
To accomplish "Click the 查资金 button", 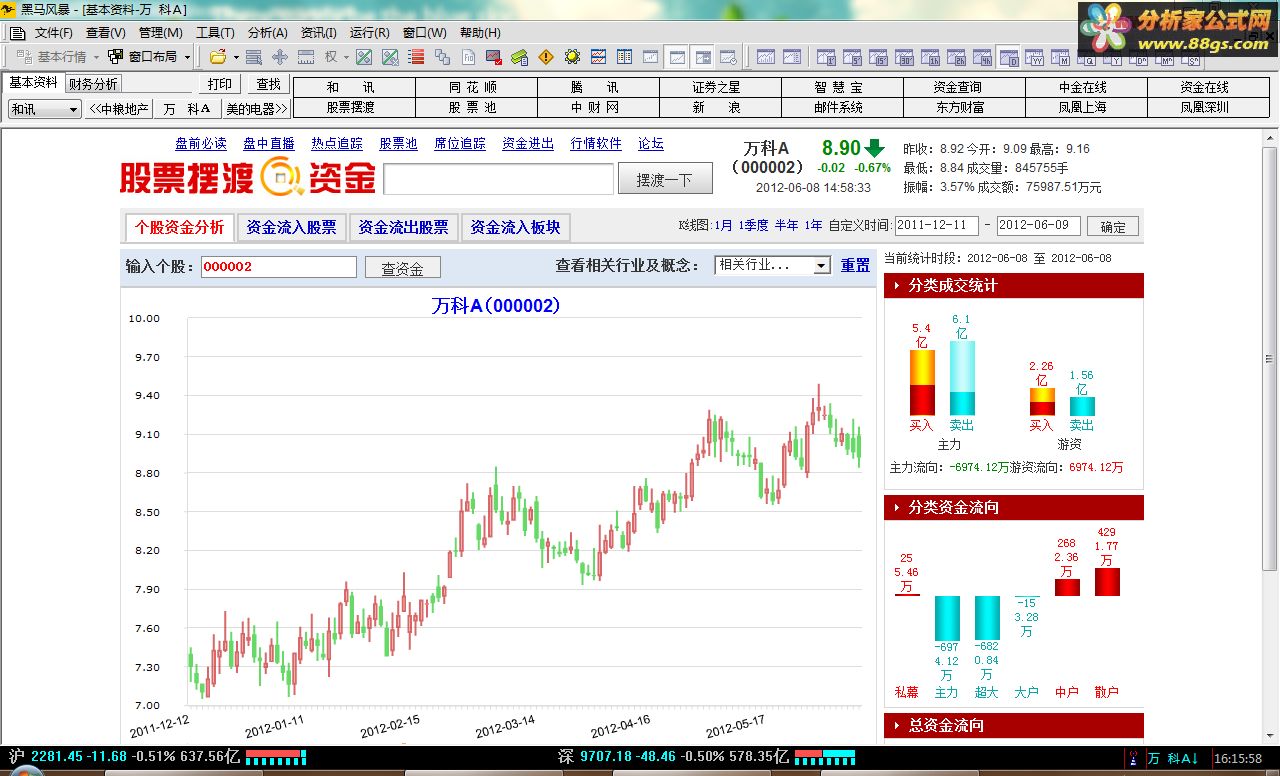I will click(402, 268).
